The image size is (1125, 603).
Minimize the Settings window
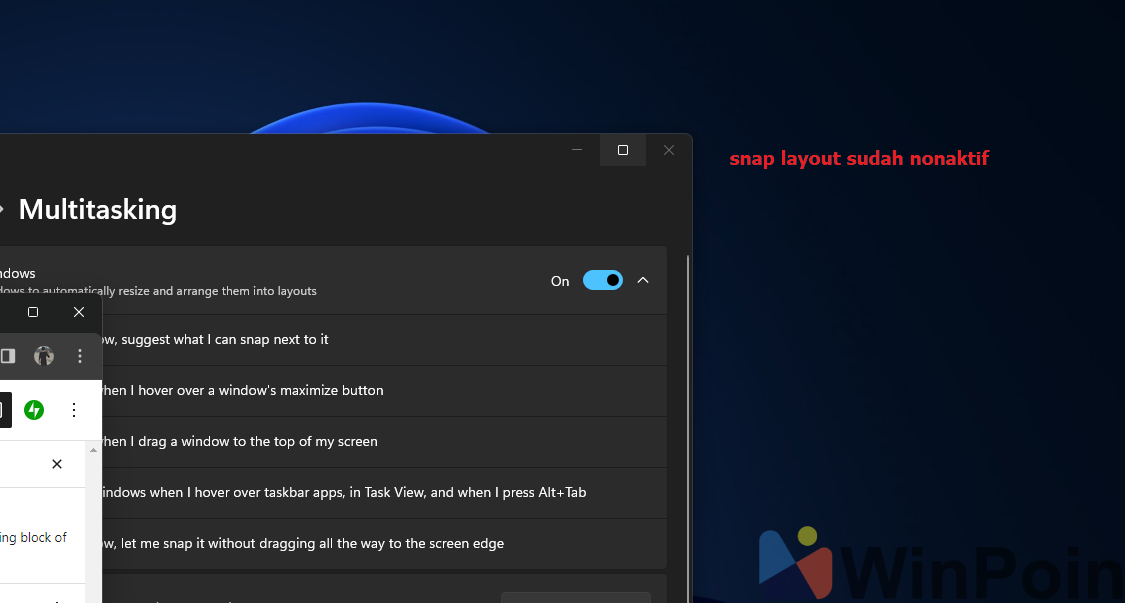click(577, 150)
